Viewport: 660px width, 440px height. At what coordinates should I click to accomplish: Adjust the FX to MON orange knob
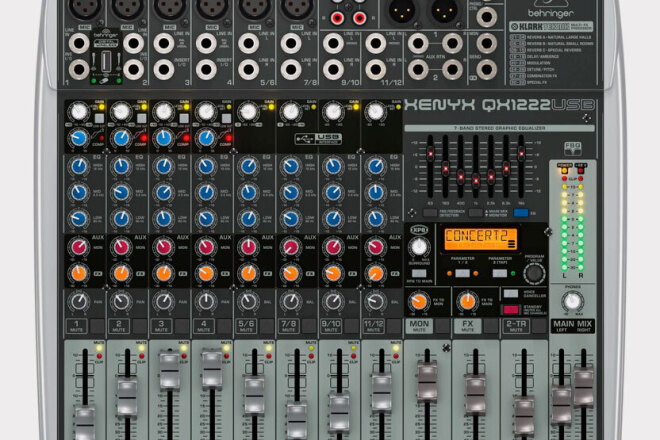tap(419, 301)
